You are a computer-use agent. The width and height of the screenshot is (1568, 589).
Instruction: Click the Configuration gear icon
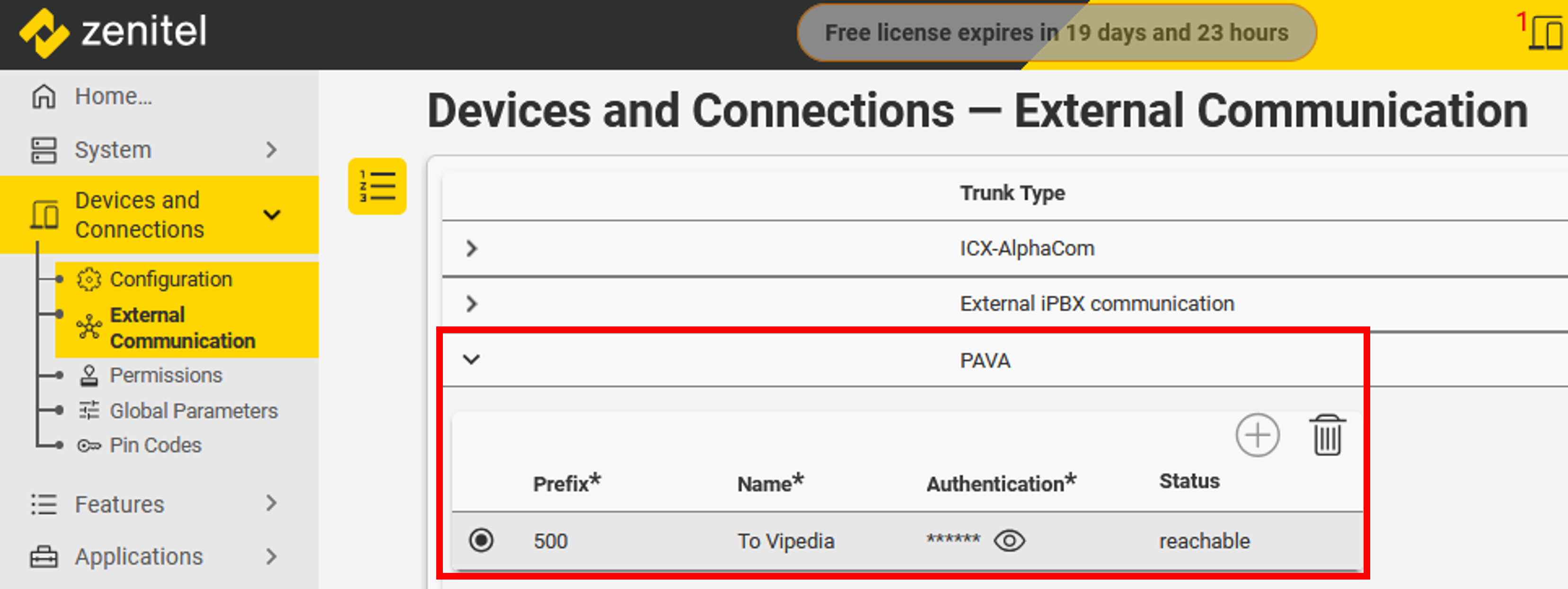point(89,279)
